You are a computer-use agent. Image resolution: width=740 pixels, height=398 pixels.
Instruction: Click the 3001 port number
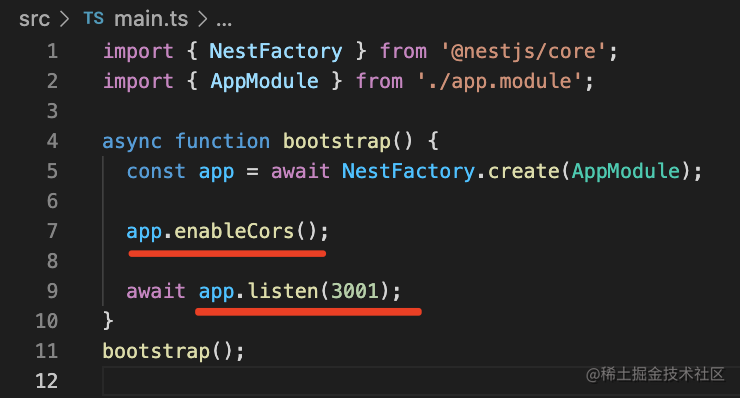[x=354, y=291]
